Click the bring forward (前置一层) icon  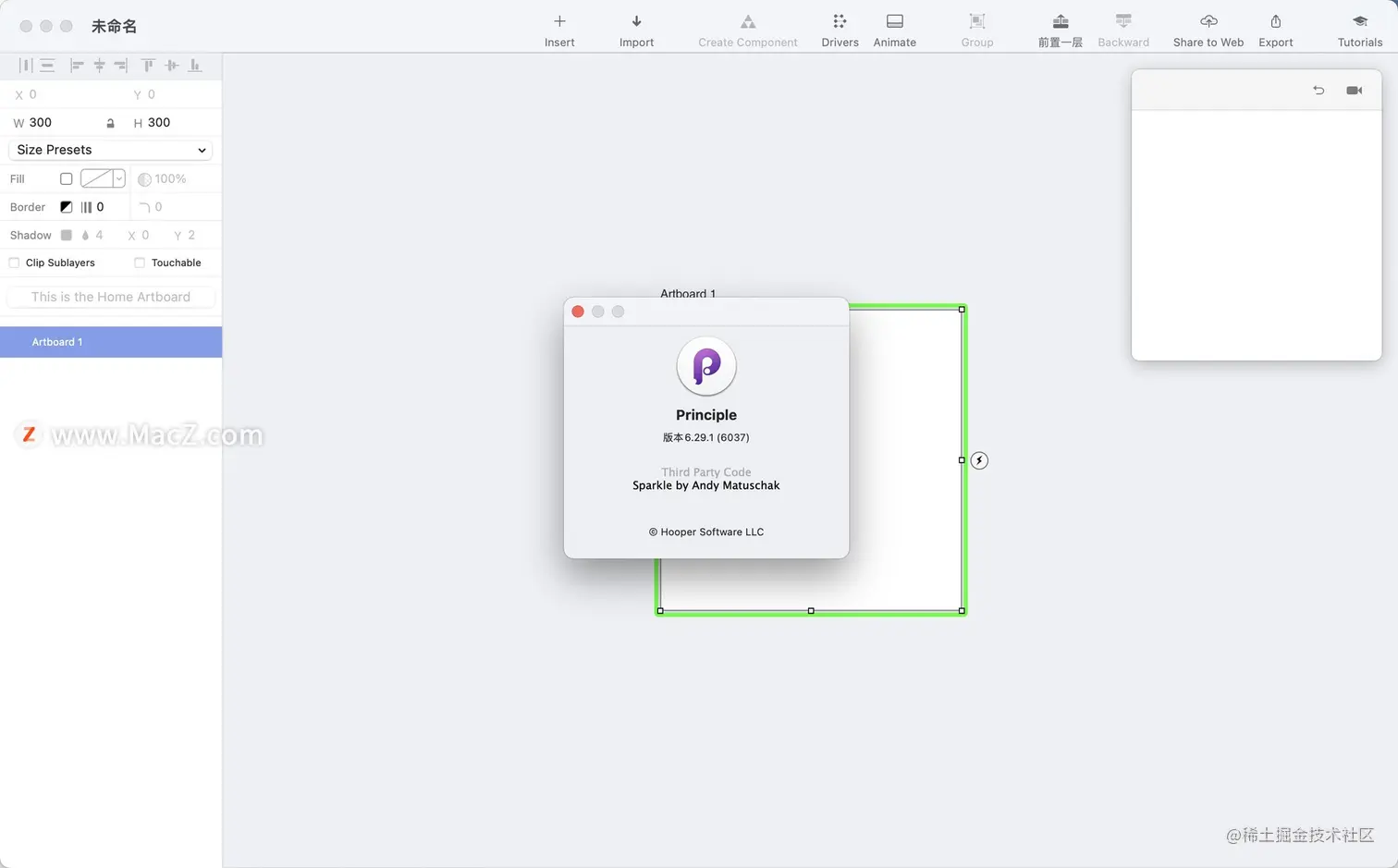tap(1060, 21)
